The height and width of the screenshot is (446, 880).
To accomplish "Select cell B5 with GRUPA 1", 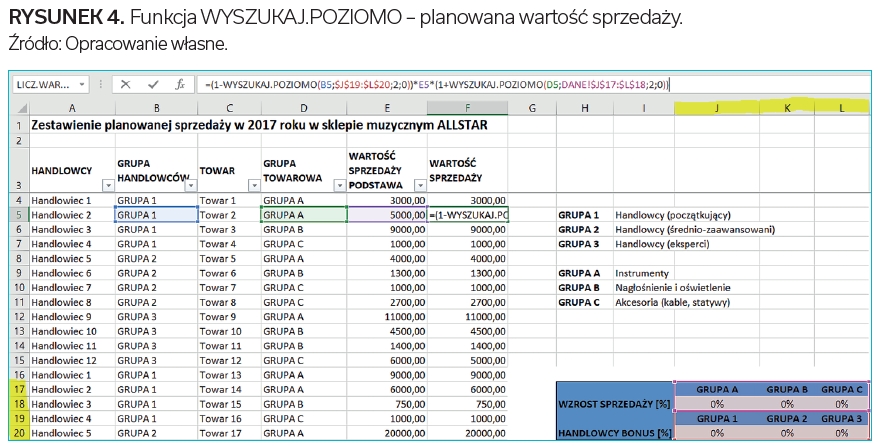I will (155, 215).
